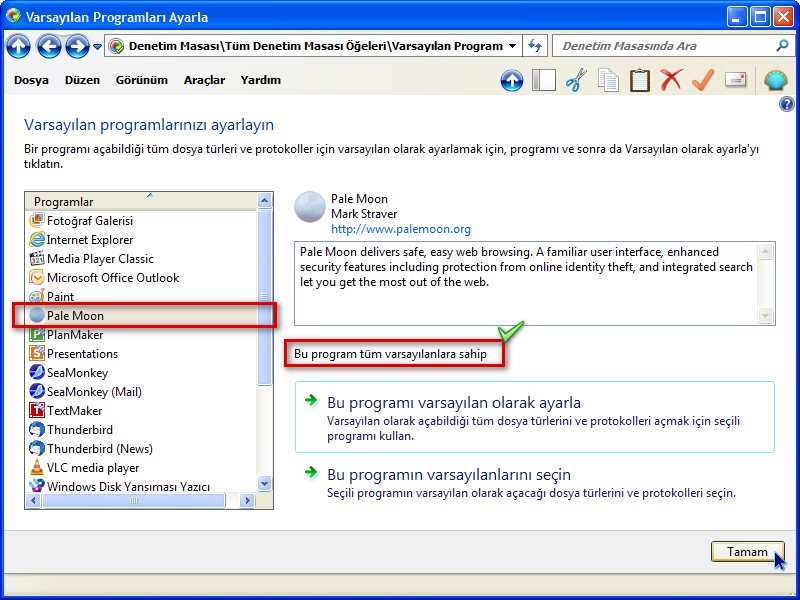
Task: Click program list horizontal scroll left arrow
Action: coord(34,501)
